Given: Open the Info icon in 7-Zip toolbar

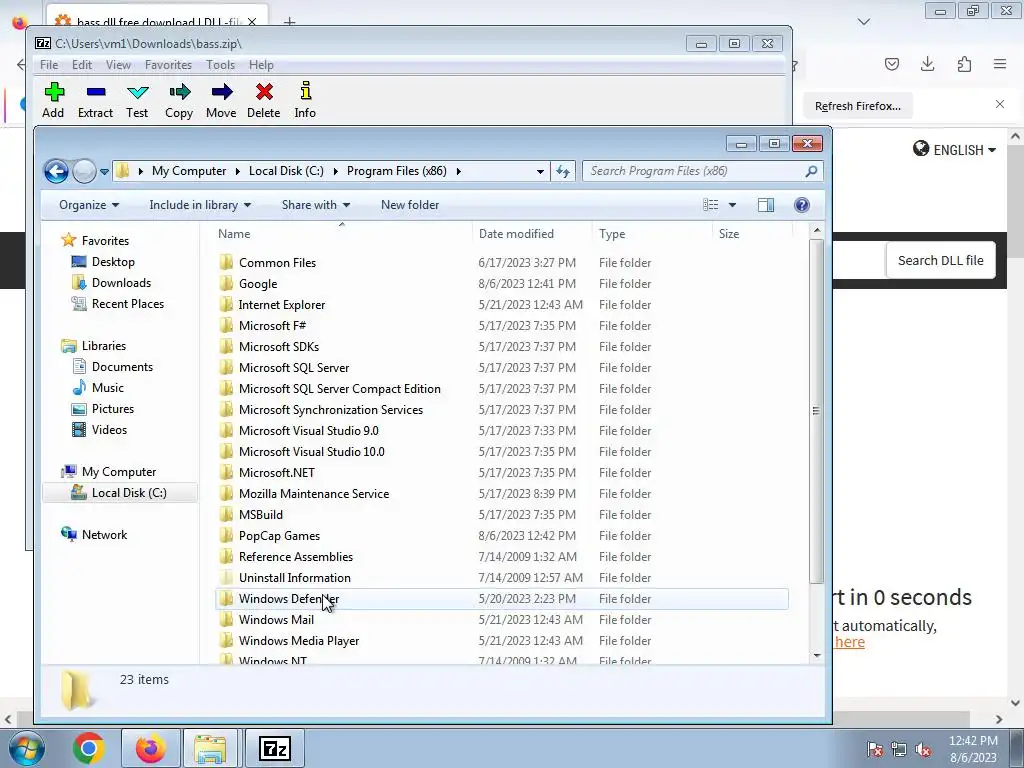Looking at the screenshot, I should [305, 91].
